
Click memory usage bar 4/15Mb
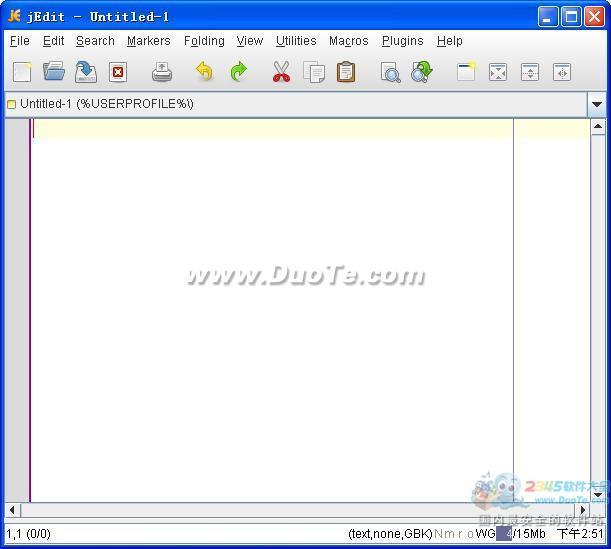(x=521, y=533)
